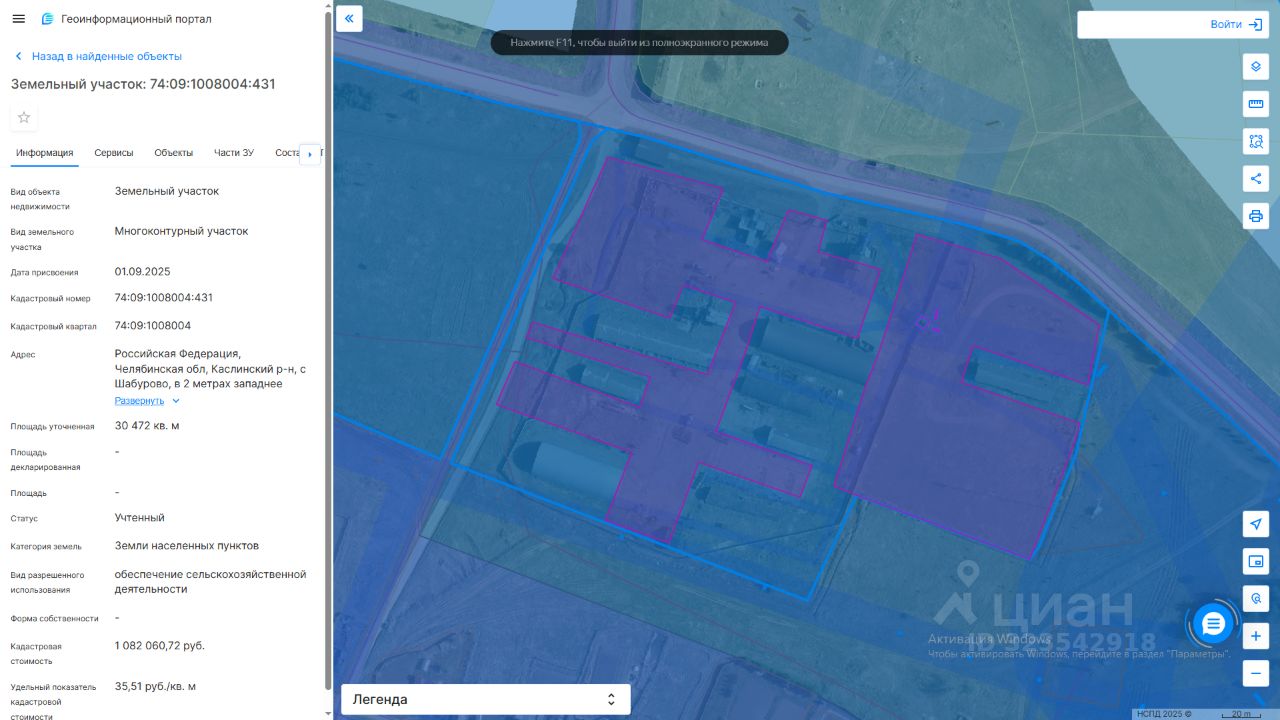Switch to the Сервисы tab
Image resolution: width=1280 pixels, height=720 pixels.
[x=114, y=153]
